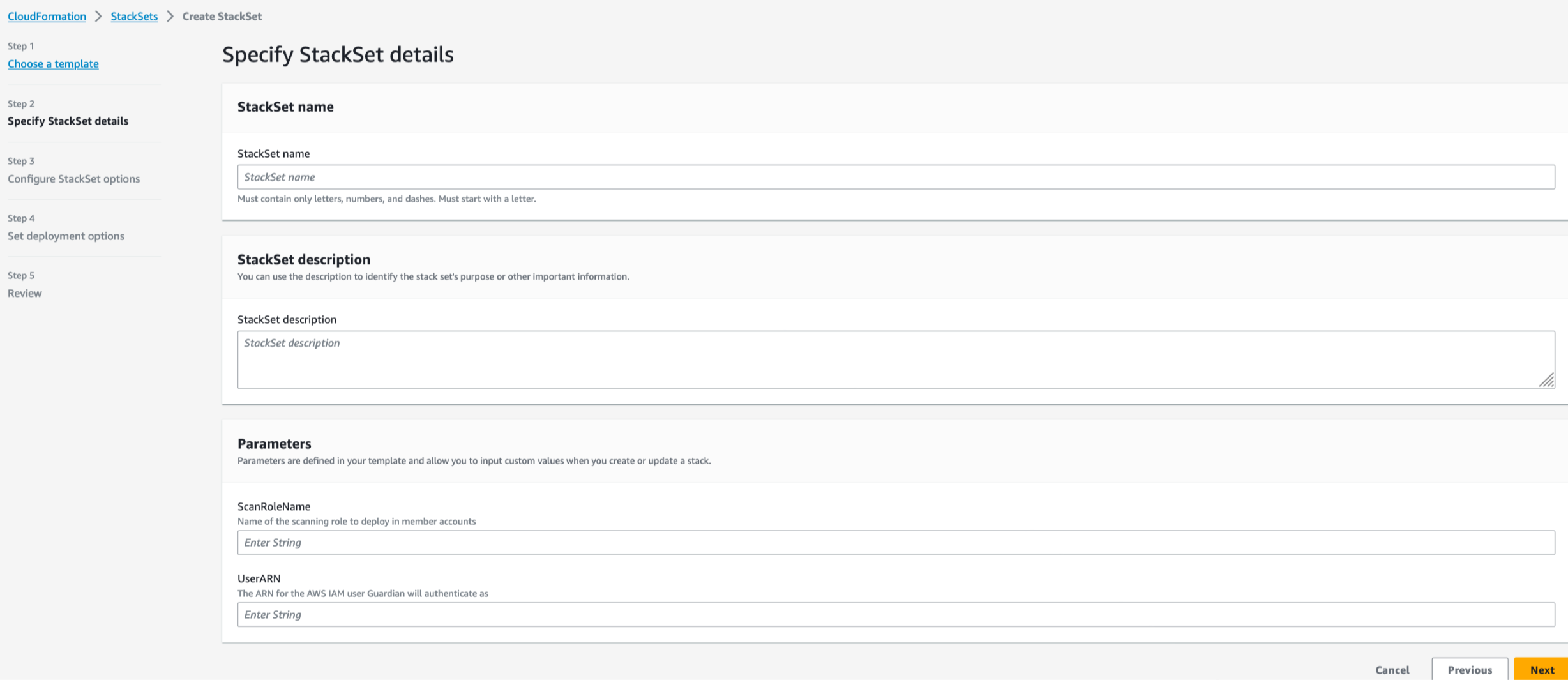Click the ScanRoleName field label
Image resolution: width=1568 pixels, height=680 pixels.
274,506
